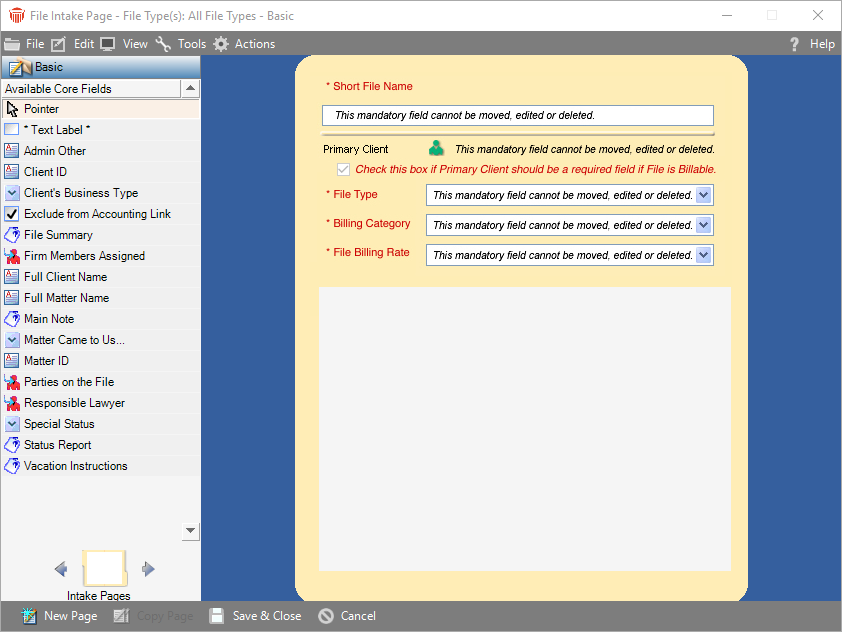Click the Short File Name input field
Image resolution: width=842 pixels, height=632 pixels.
pos(517,115)
